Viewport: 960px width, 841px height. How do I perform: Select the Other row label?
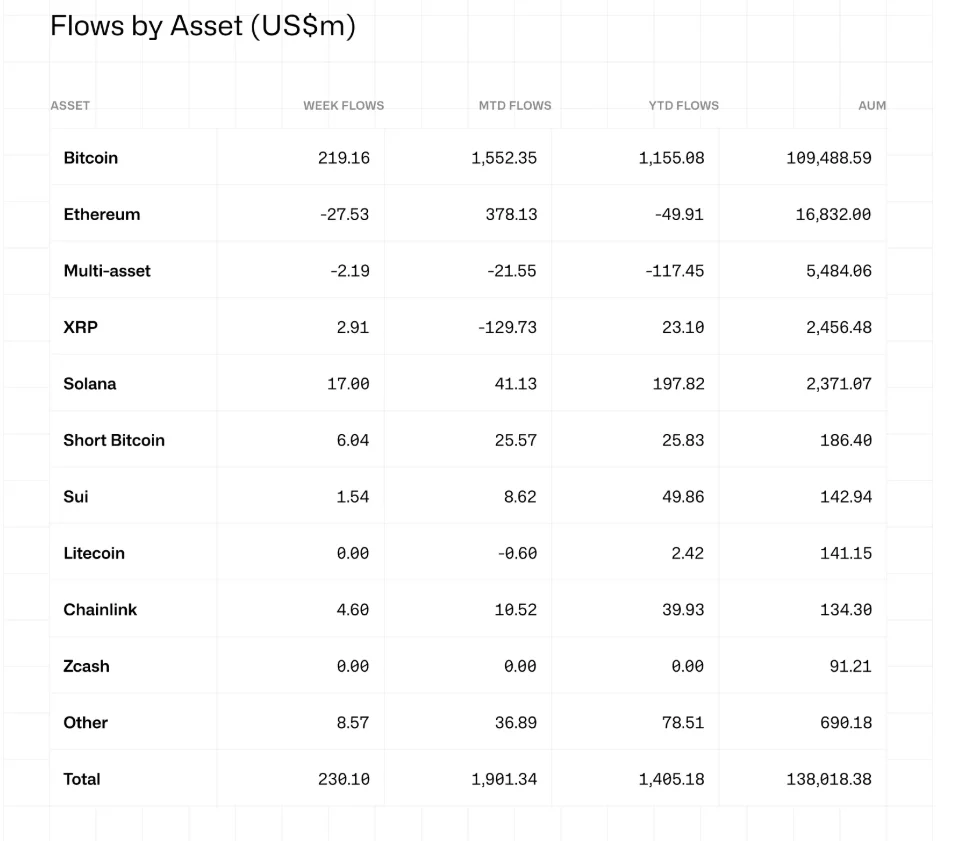pos(85,723)
